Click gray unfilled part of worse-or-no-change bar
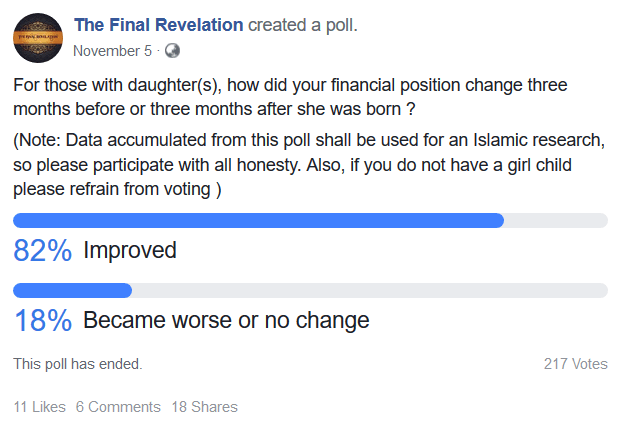 click(x=370, y=290)
